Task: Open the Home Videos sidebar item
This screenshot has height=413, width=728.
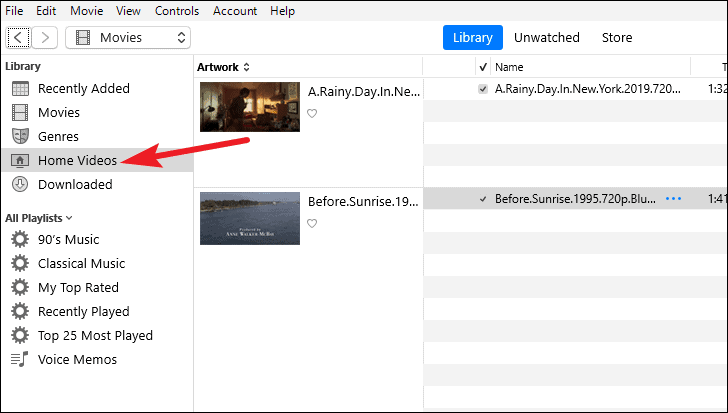Action: [x=77, y=161]
